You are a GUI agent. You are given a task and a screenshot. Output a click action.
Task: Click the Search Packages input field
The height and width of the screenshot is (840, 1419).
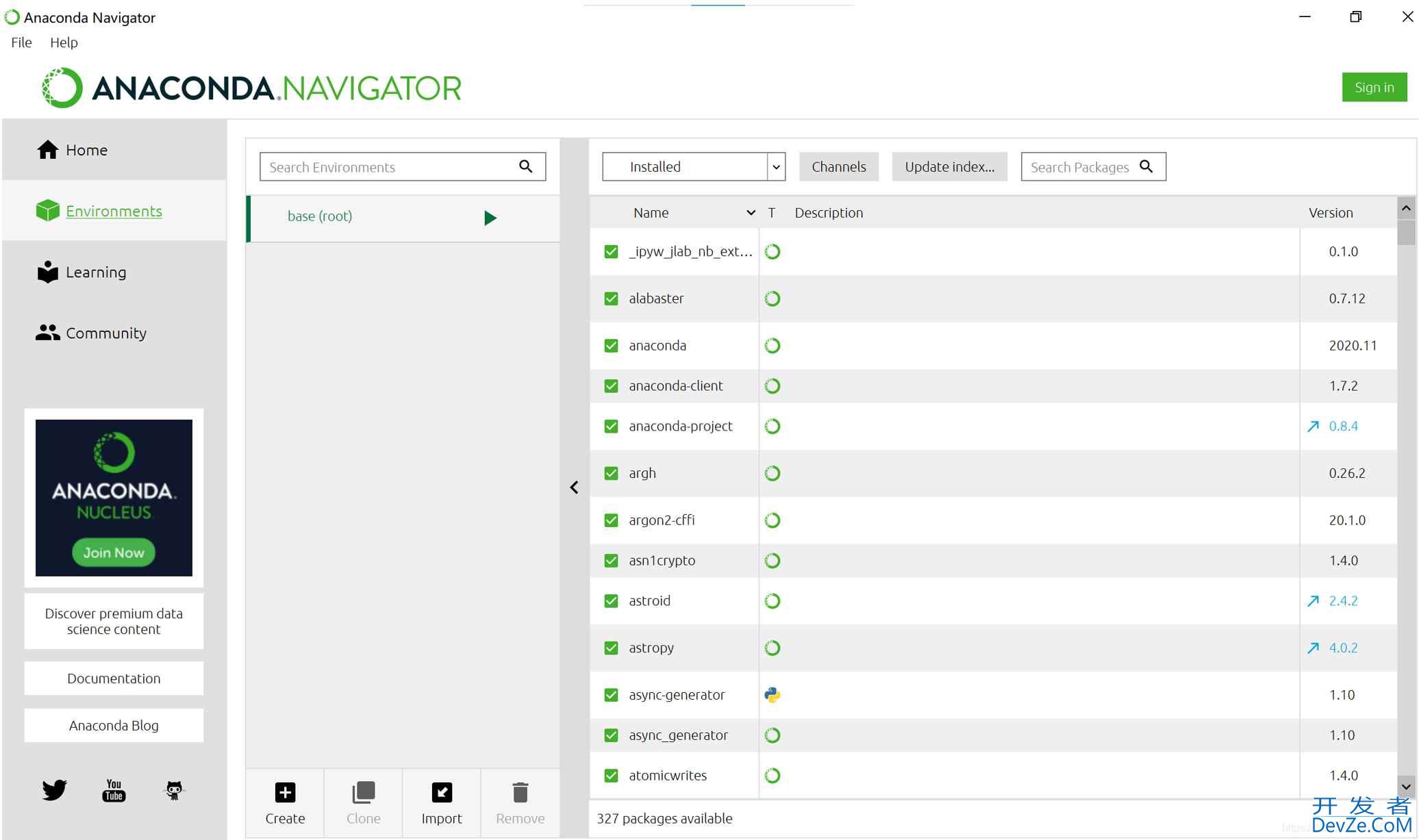coord(1079,167)
